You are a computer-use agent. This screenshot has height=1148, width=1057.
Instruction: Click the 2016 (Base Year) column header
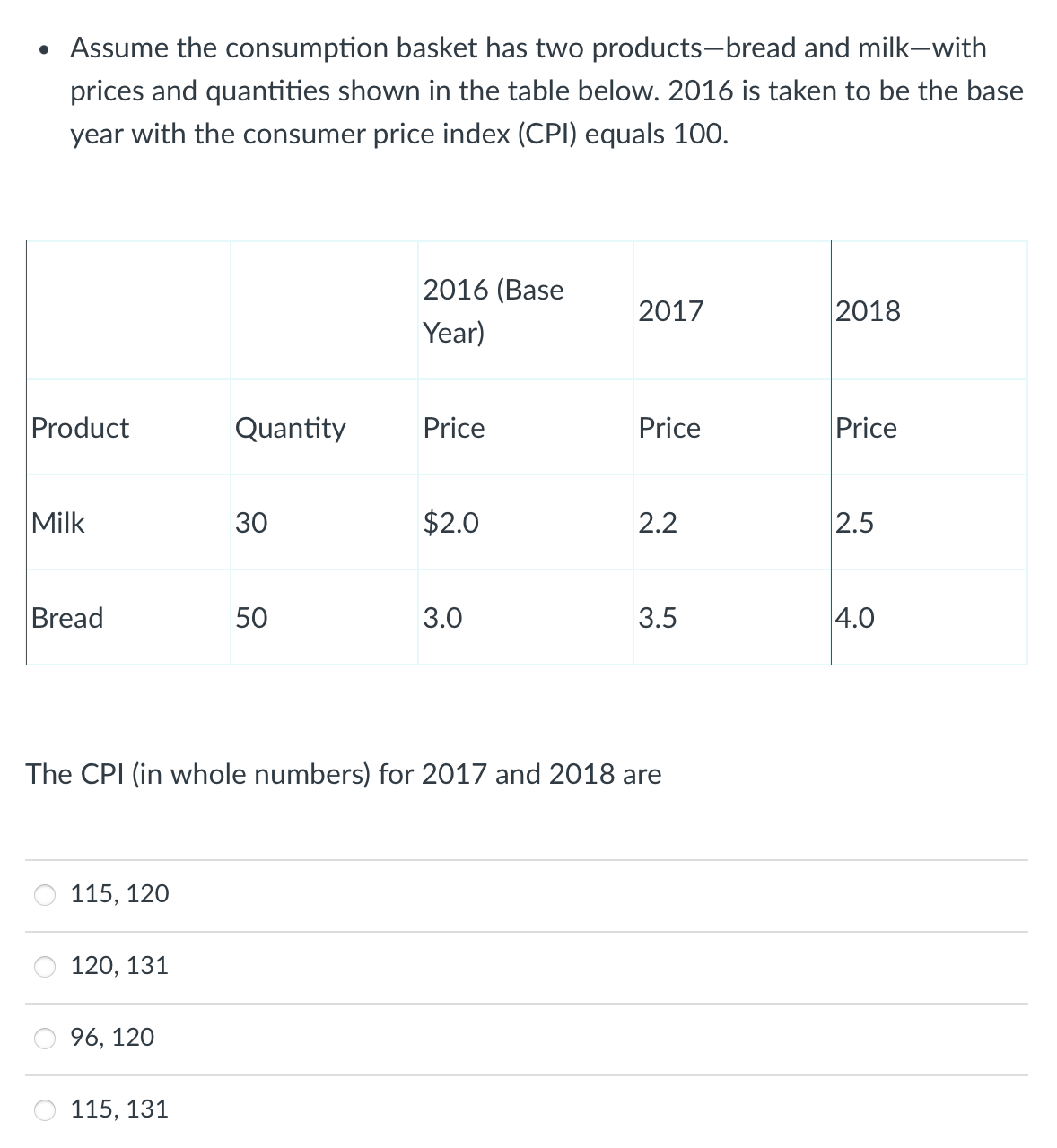pyautogui.click(x=494, y=311)
